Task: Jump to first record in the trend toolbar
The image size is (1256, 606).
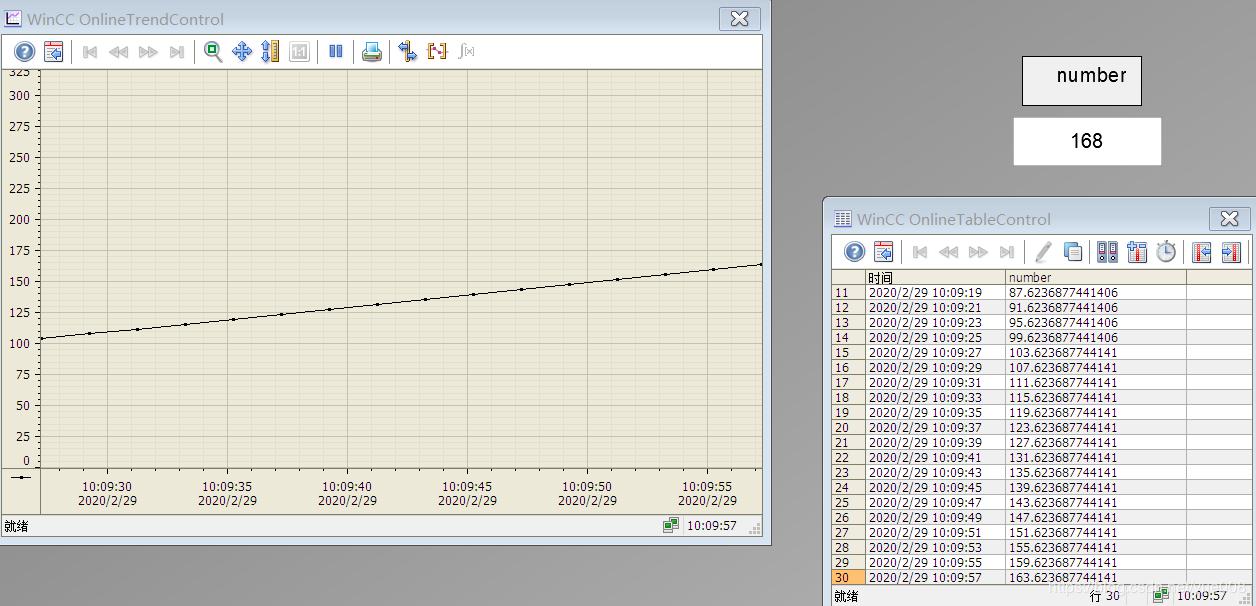Action: coord(90,52)
